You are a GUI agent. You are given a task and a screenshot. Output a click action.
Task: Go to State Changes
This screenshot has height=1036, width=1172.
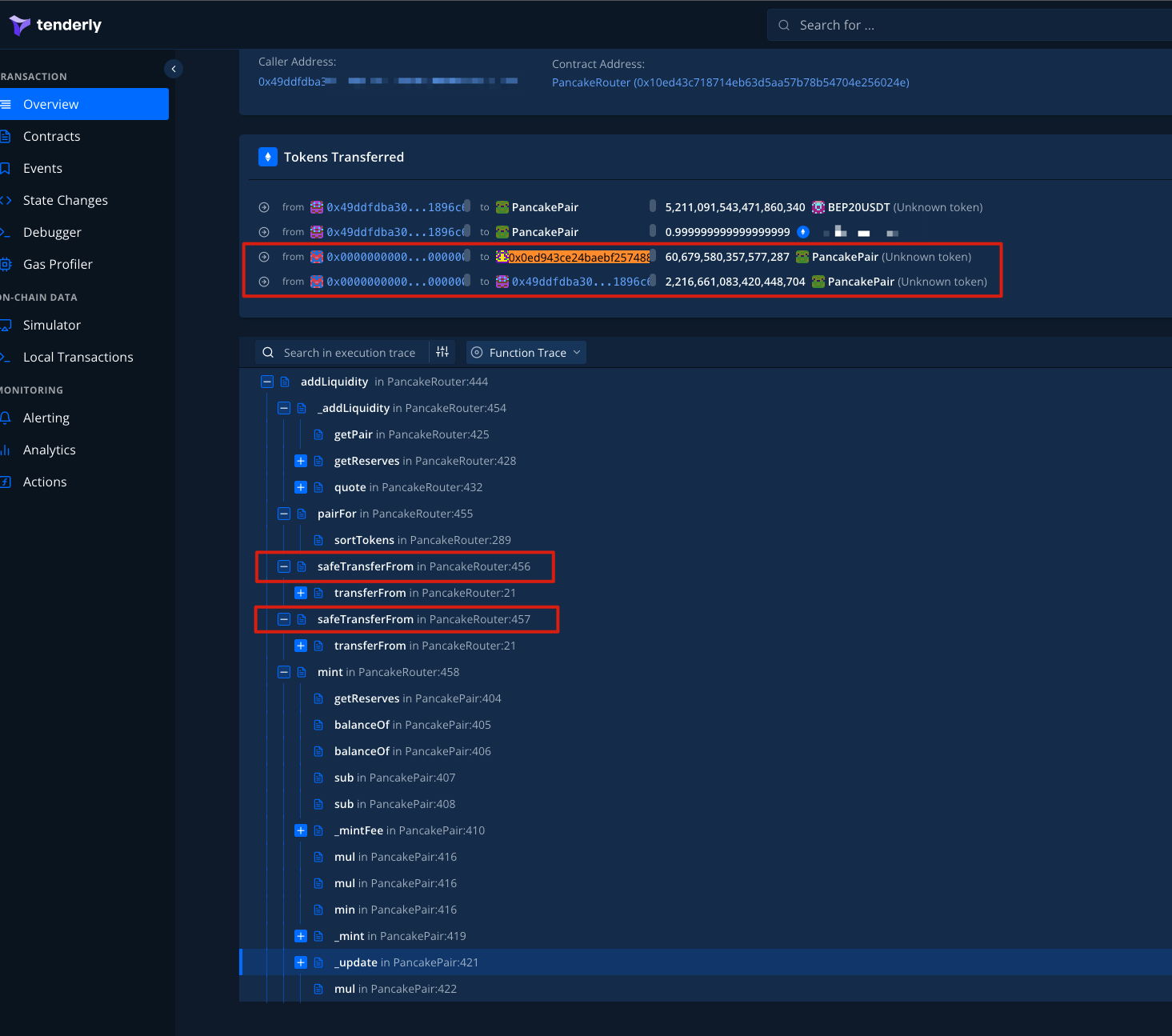(x=65, y=200)
